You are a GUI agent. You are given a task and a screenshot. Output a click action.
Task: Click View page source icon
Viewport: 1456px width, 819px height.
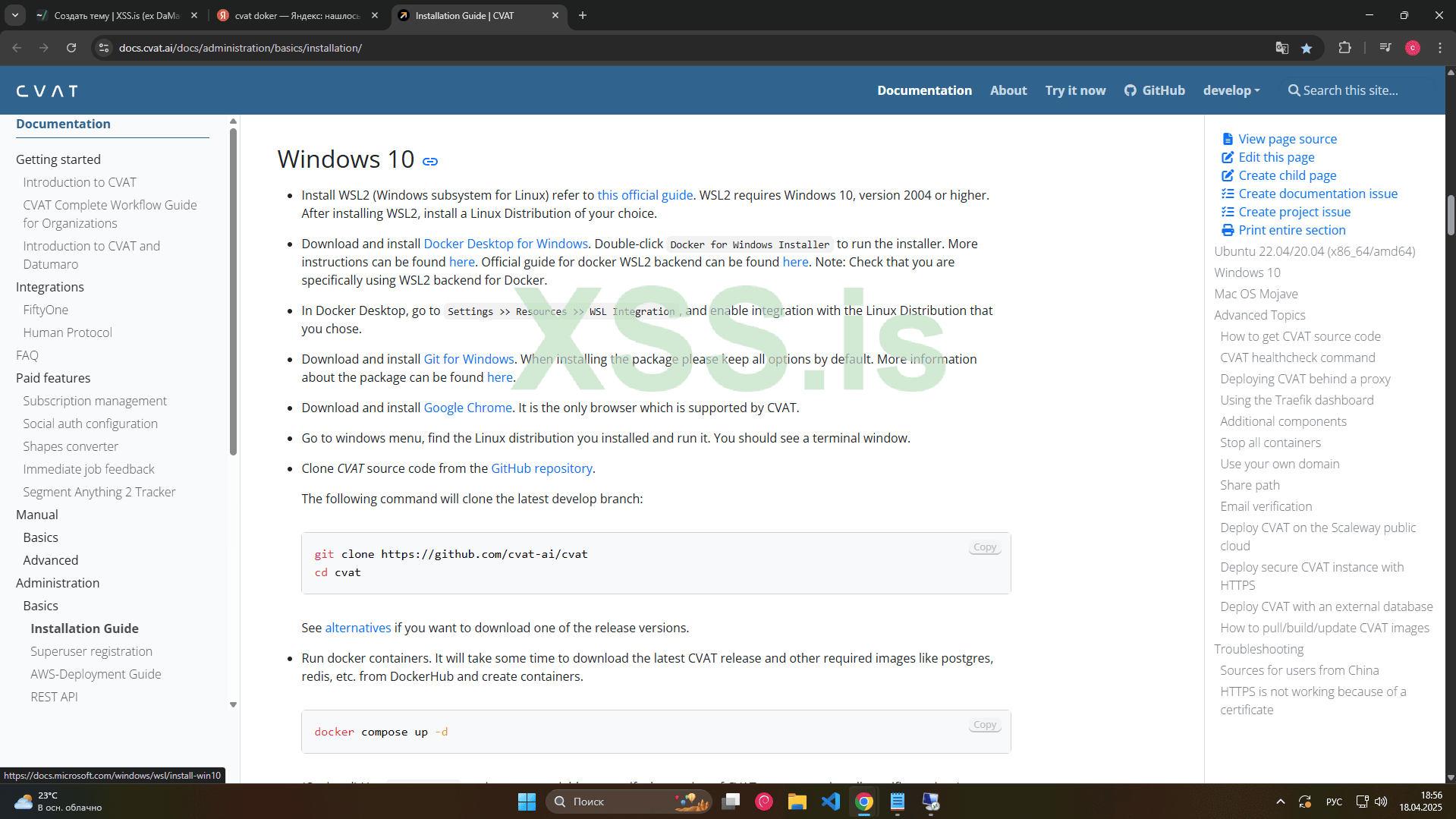(1228, 139)
